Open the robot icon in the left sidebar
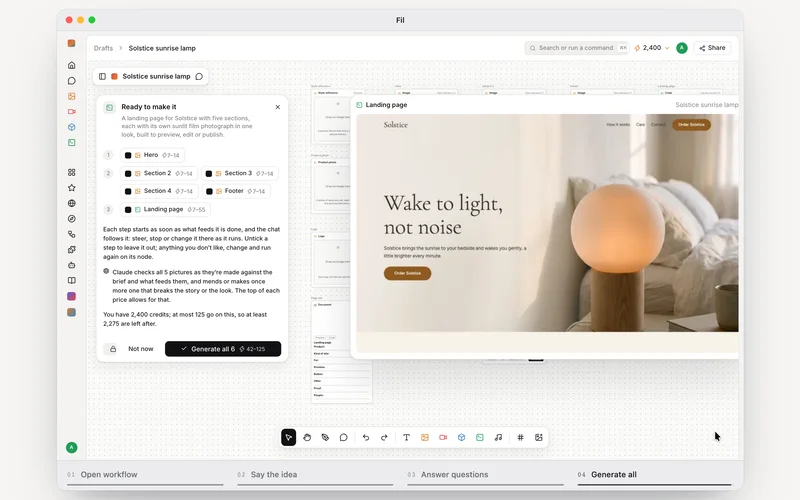Viewport: 800px width, 500px height. [71, 265]
